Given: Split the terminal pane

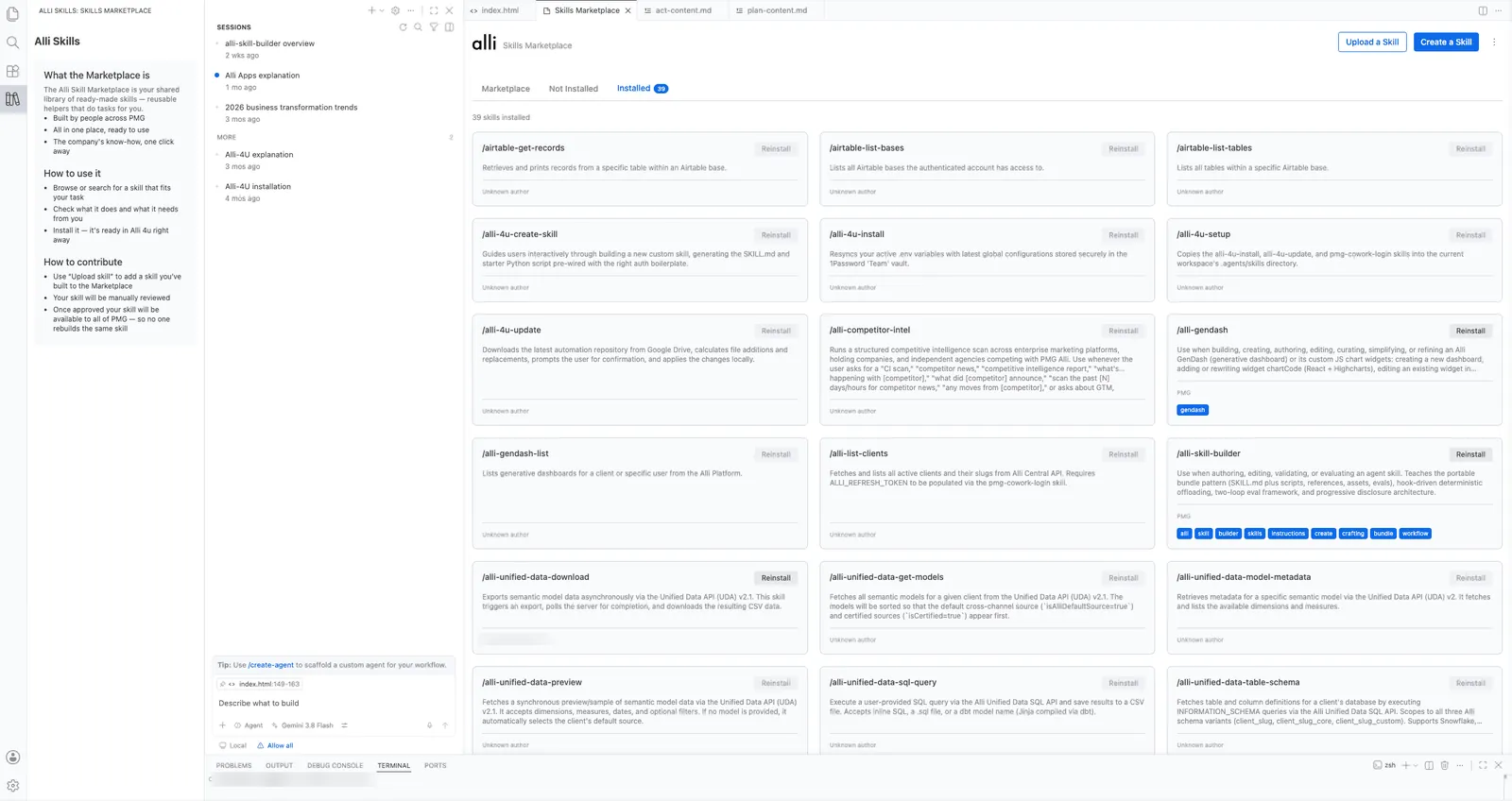Looking at the screenshot, I should 1429,765.
